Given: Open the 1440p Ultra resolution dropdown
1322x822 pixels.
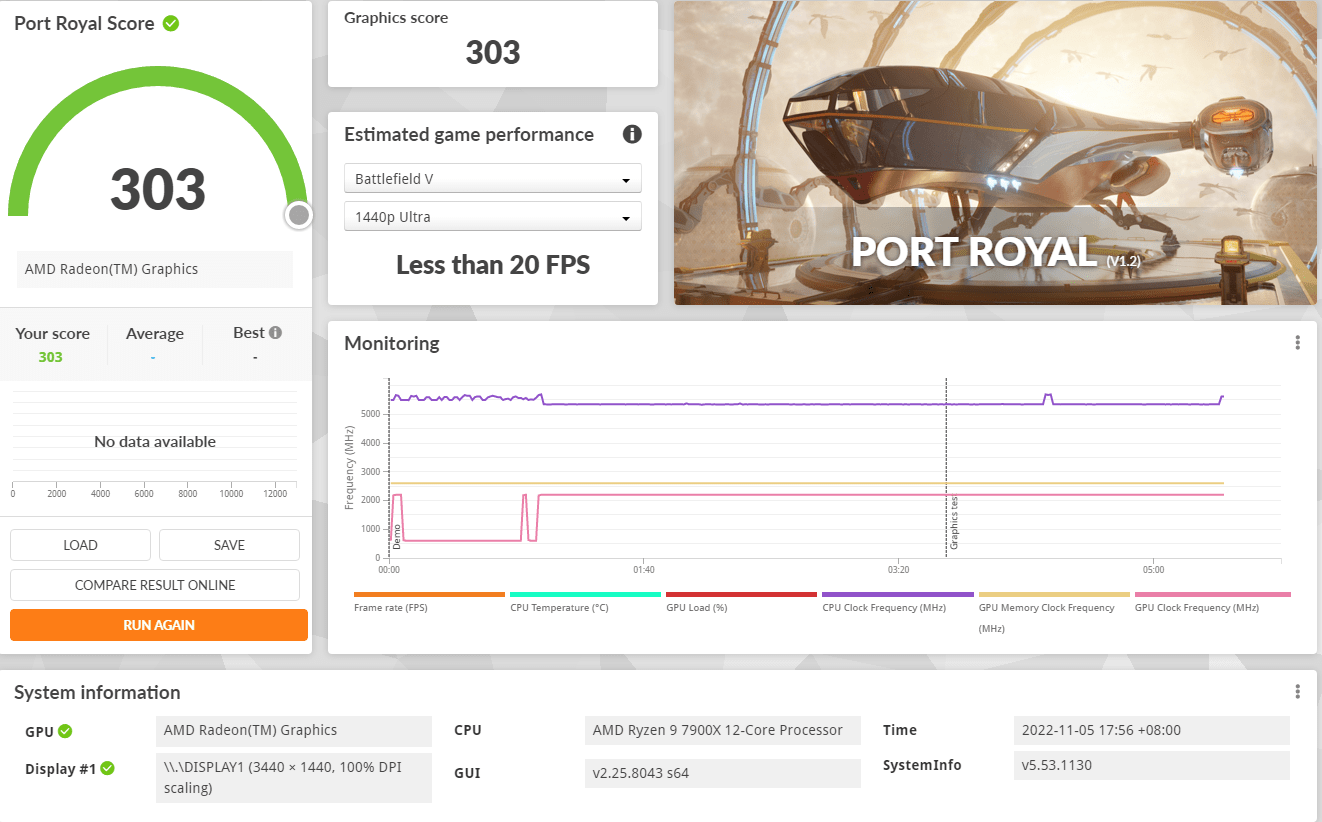Looking at the screenshot, I should pos(493,217).
